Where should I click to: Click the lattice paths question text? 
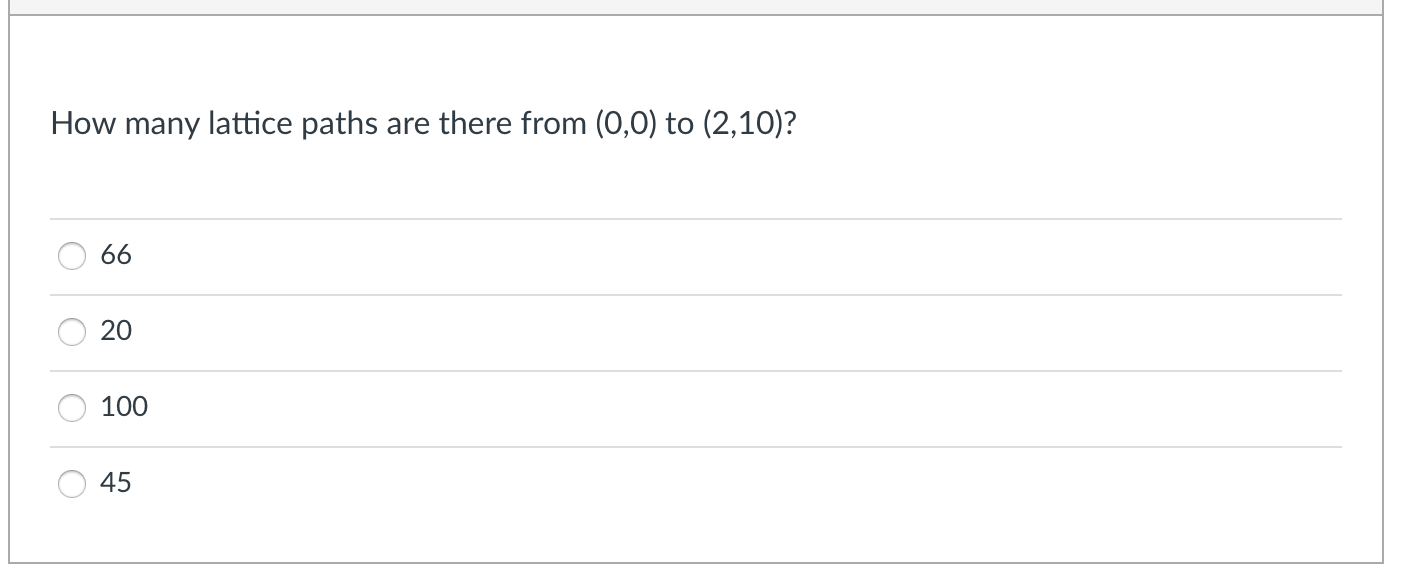(422, 124)
